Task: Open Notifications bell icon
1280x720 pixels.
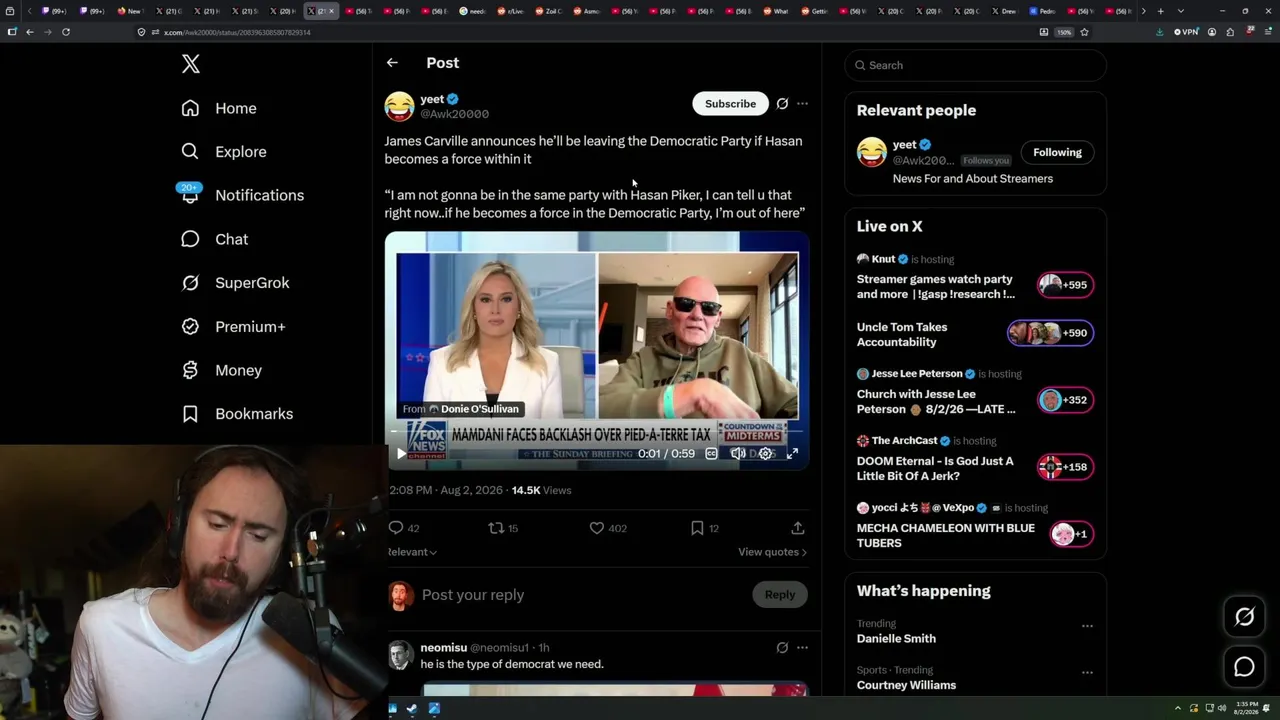Action: click(190, 194)
